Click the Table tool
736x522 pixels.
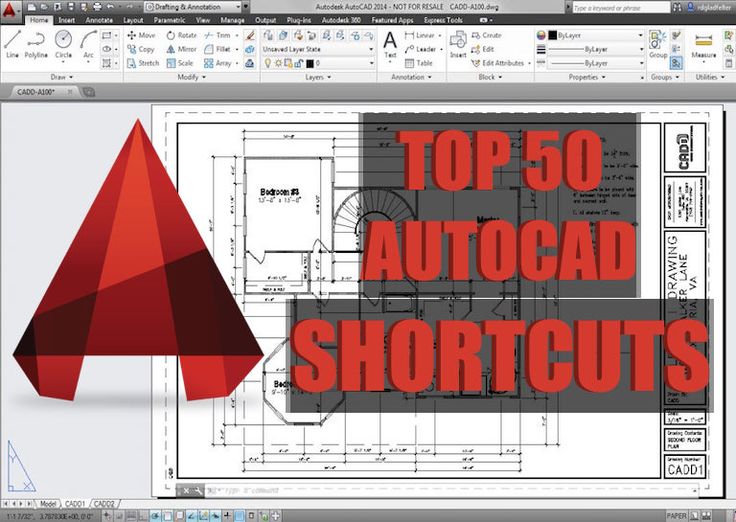418,63
